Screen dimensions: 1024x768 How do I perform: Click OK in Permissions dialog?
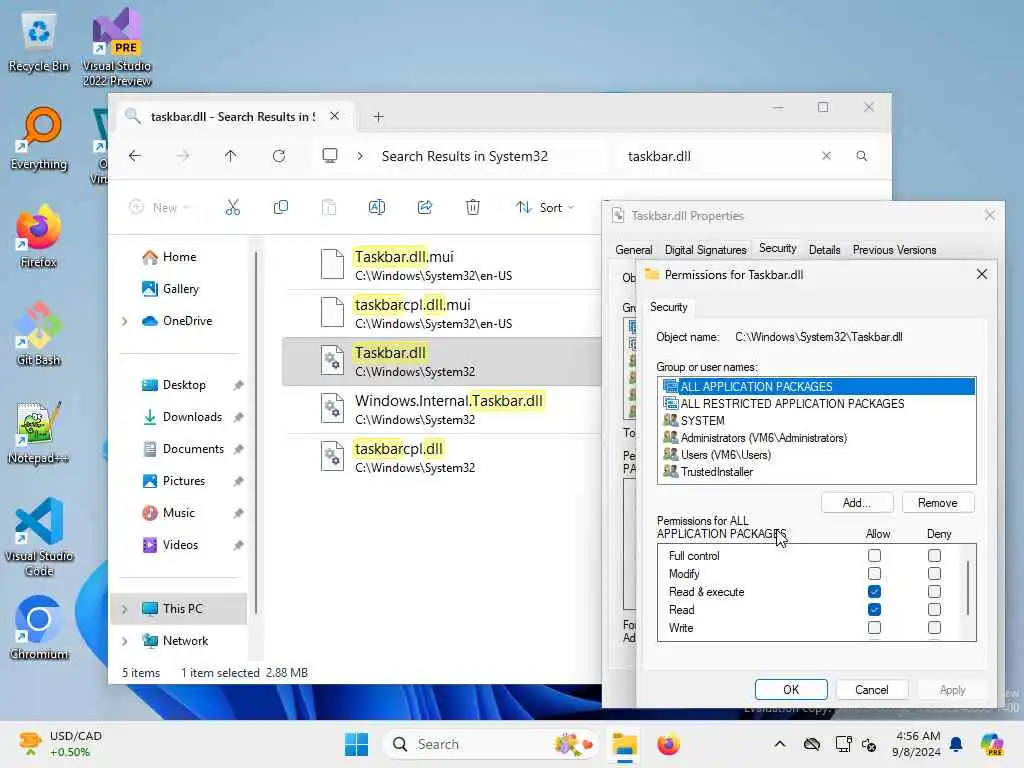coord(791,690)
